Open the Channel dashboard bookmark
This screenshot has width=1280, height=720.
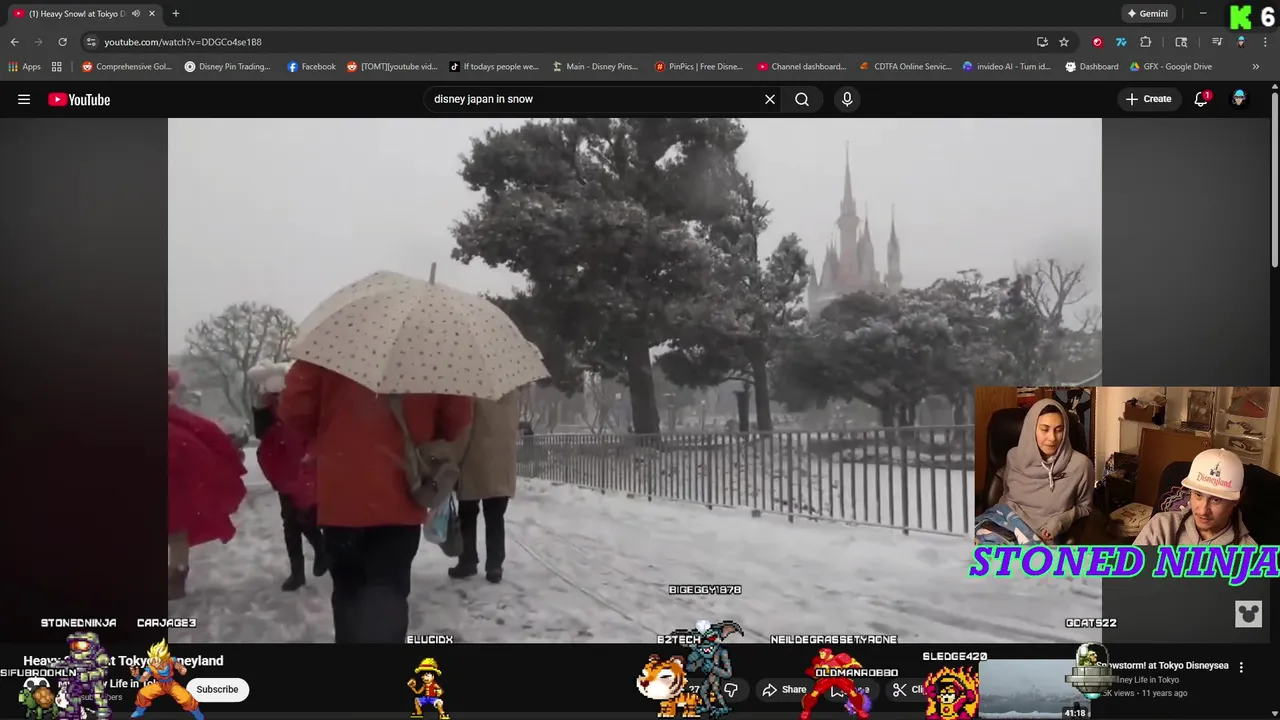point(801,67)
